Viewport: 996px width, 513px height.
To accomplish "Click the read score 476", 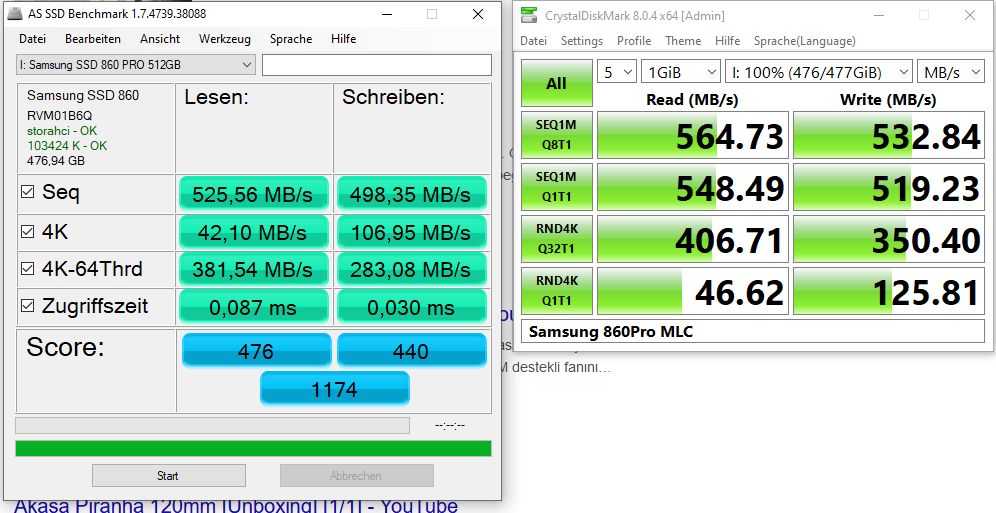I will (x=257, y=350).
